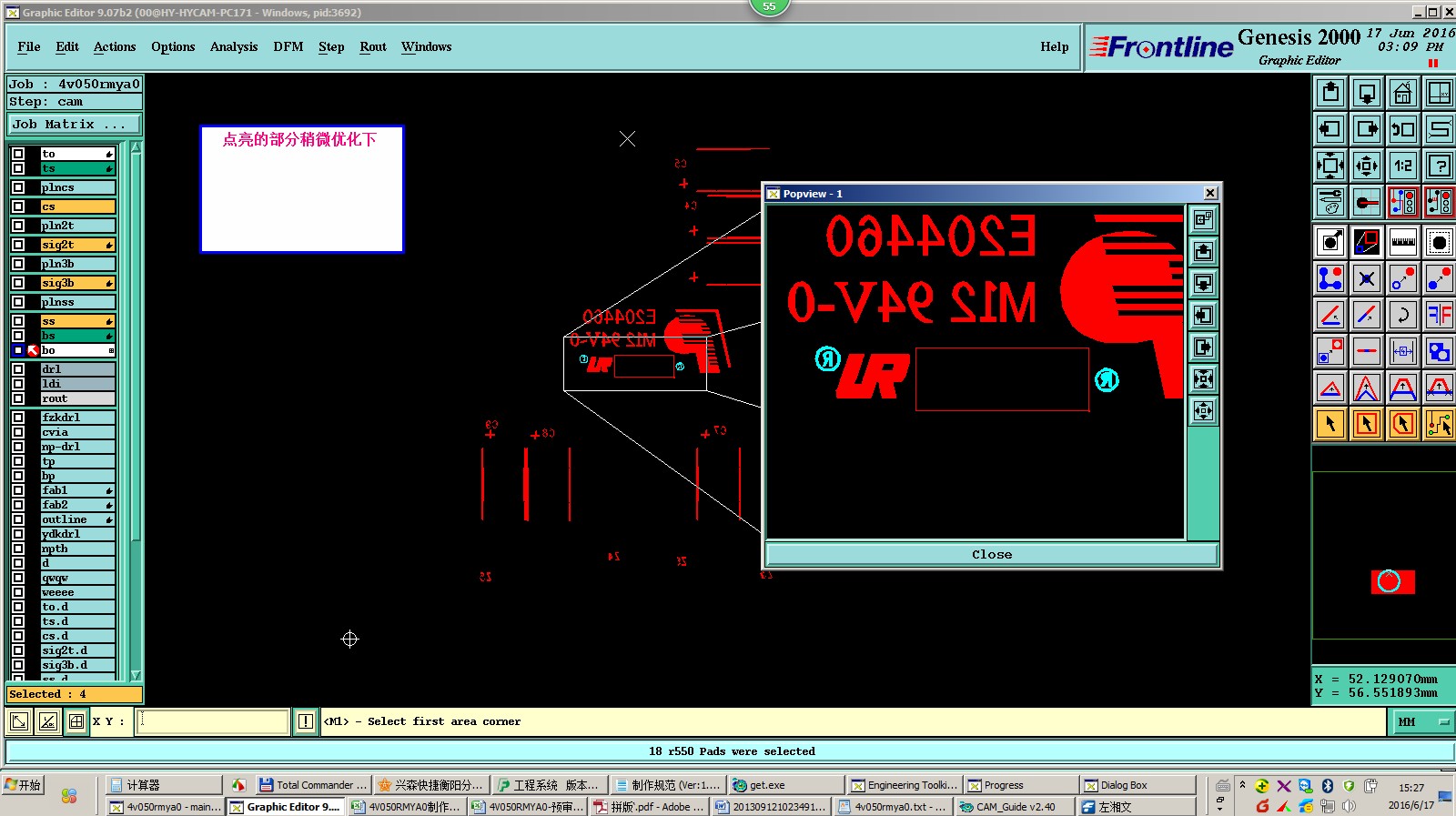Screen dimensions: 1456x816
Task: Open the Help menu
Action: tap(1055, 46)
